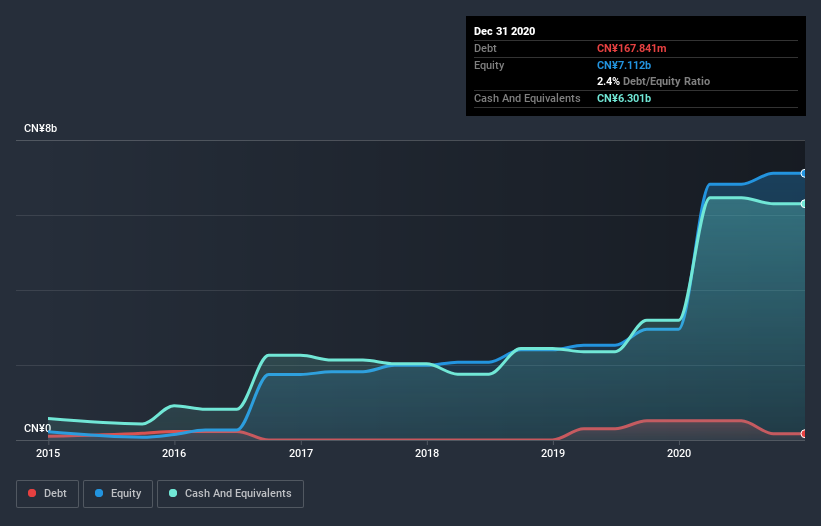
Task: Click the CN¥0 axis label
Action: (37, 428)
